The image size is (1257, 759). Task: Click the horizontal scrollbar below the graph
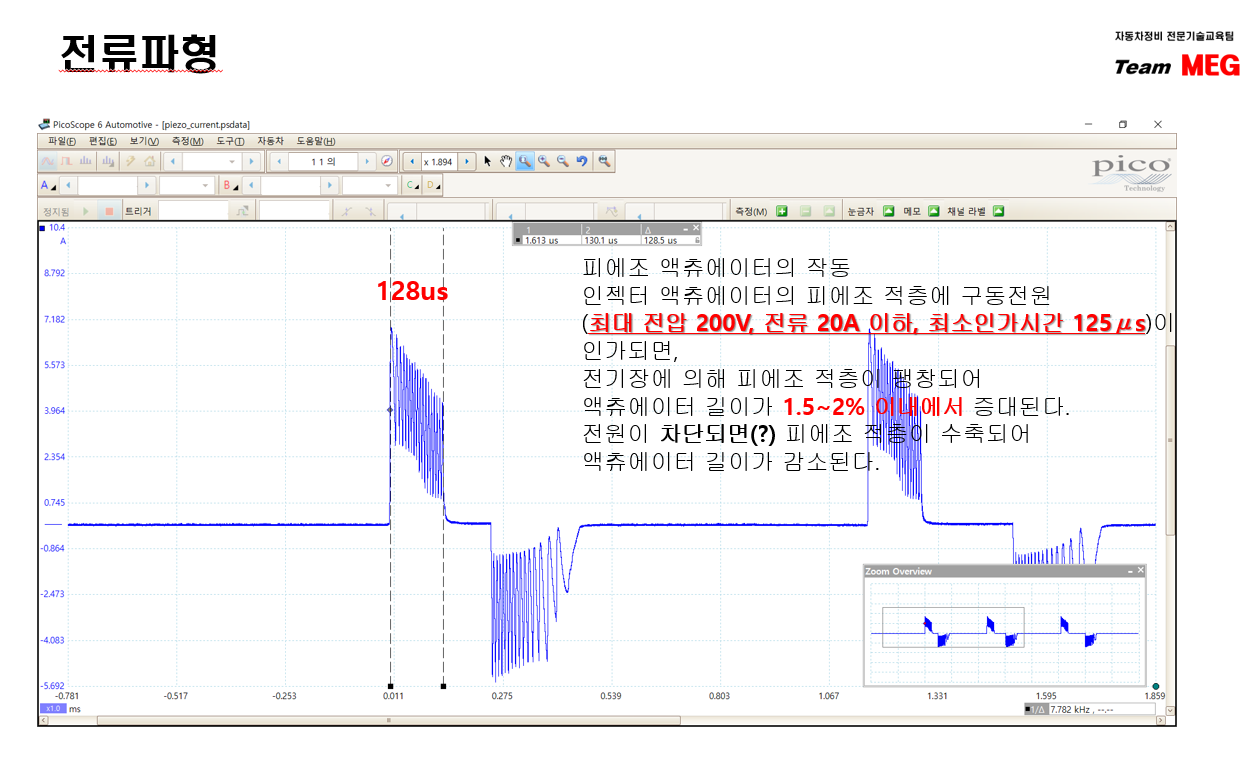(389, 720)
